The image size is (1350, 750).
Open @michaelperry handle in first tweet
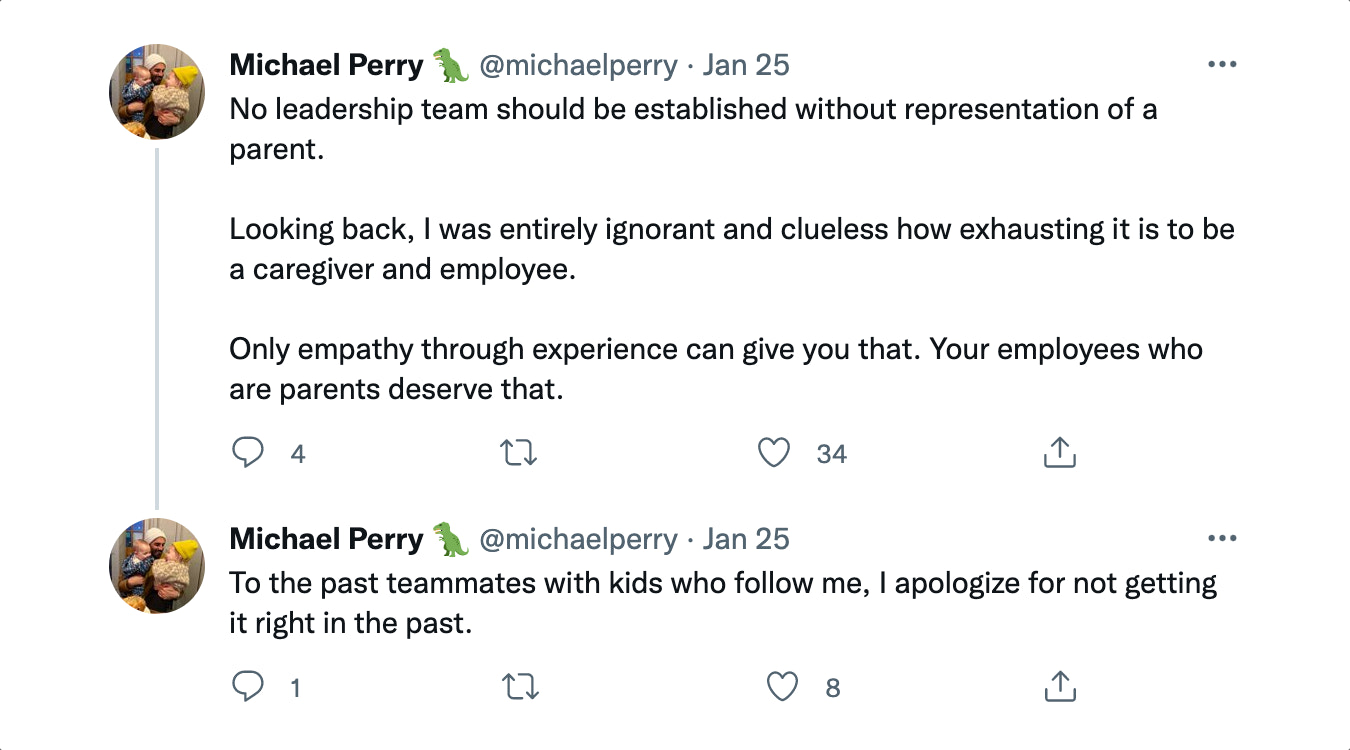[x=578, y=66]
